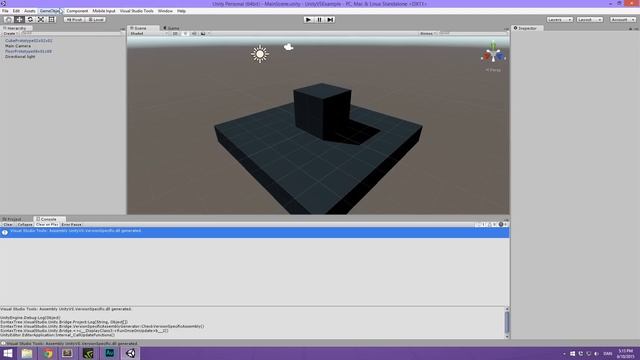Viewport: 640px width, 360px height.
Task: Click the console Clear button
Action: pyautogui.click(x=8, y=224)
